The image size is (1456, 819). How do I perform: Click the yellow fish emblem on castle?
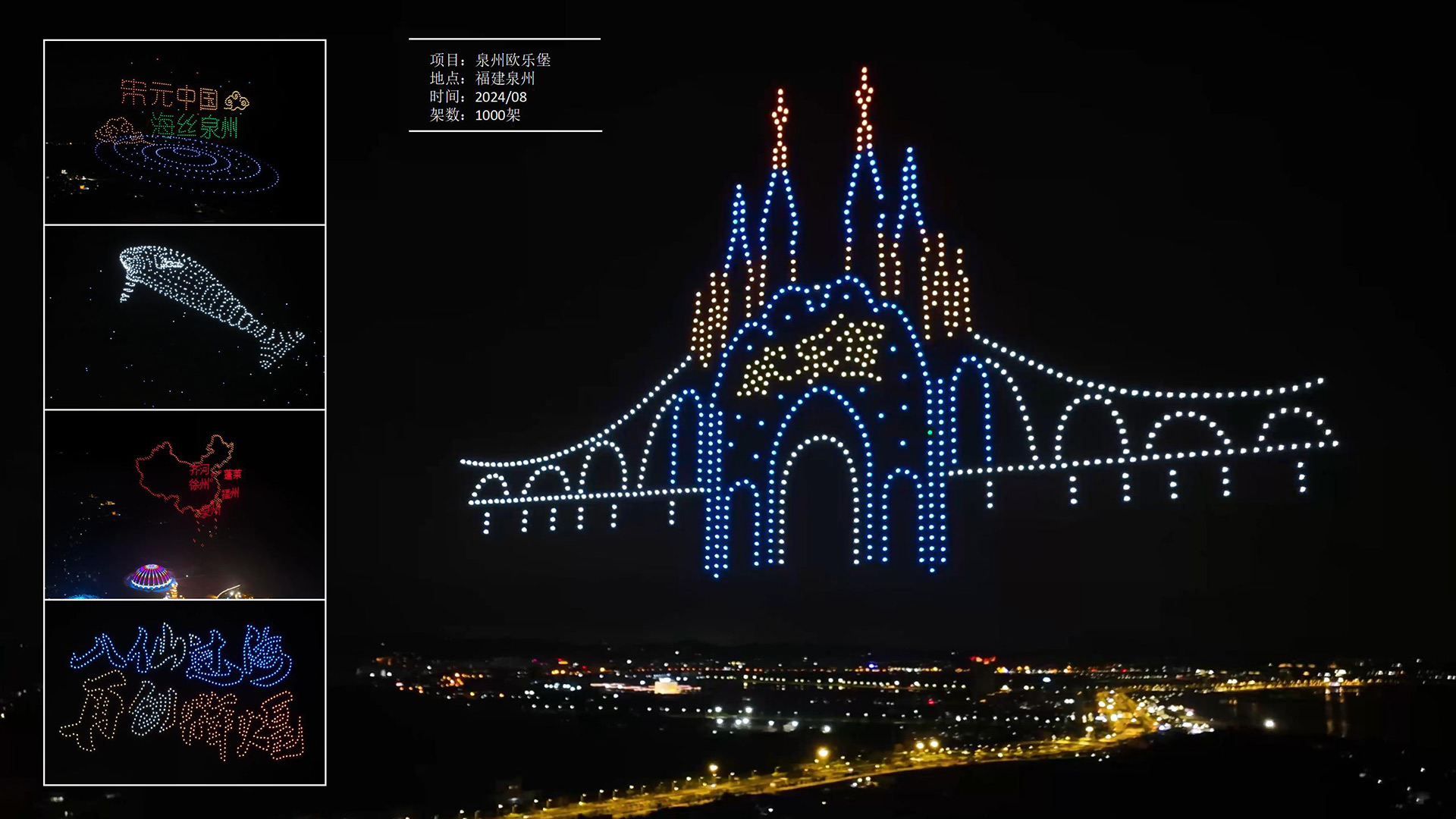pos(813,355)
